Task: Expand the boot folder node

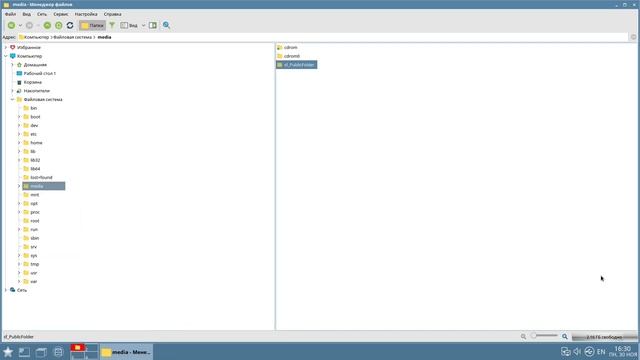Action: pyautogui.click(x=19, y=117)
